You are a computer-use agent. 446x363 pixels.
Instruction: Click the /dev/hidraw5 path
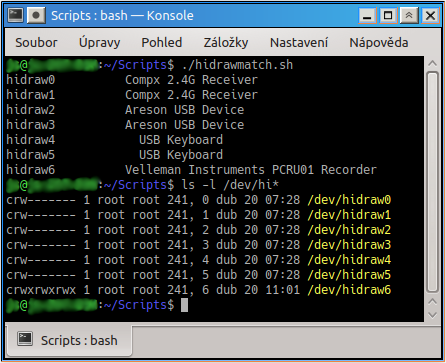(x=349, y=275)
